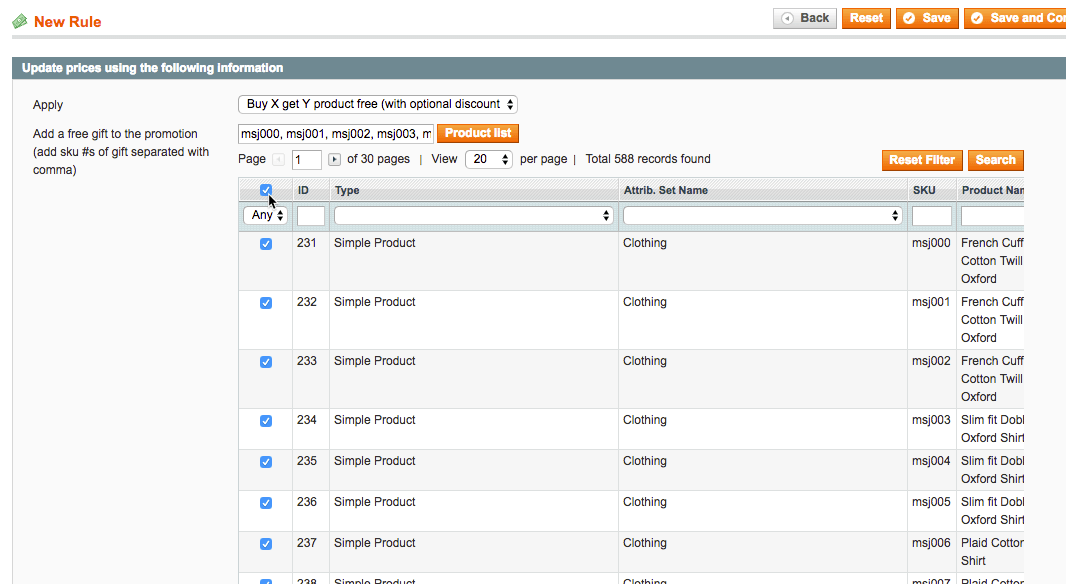The width and height of the screenshot is (1066, 584).
Task: Click the next page arrow icon
Action: pos(334,160)
